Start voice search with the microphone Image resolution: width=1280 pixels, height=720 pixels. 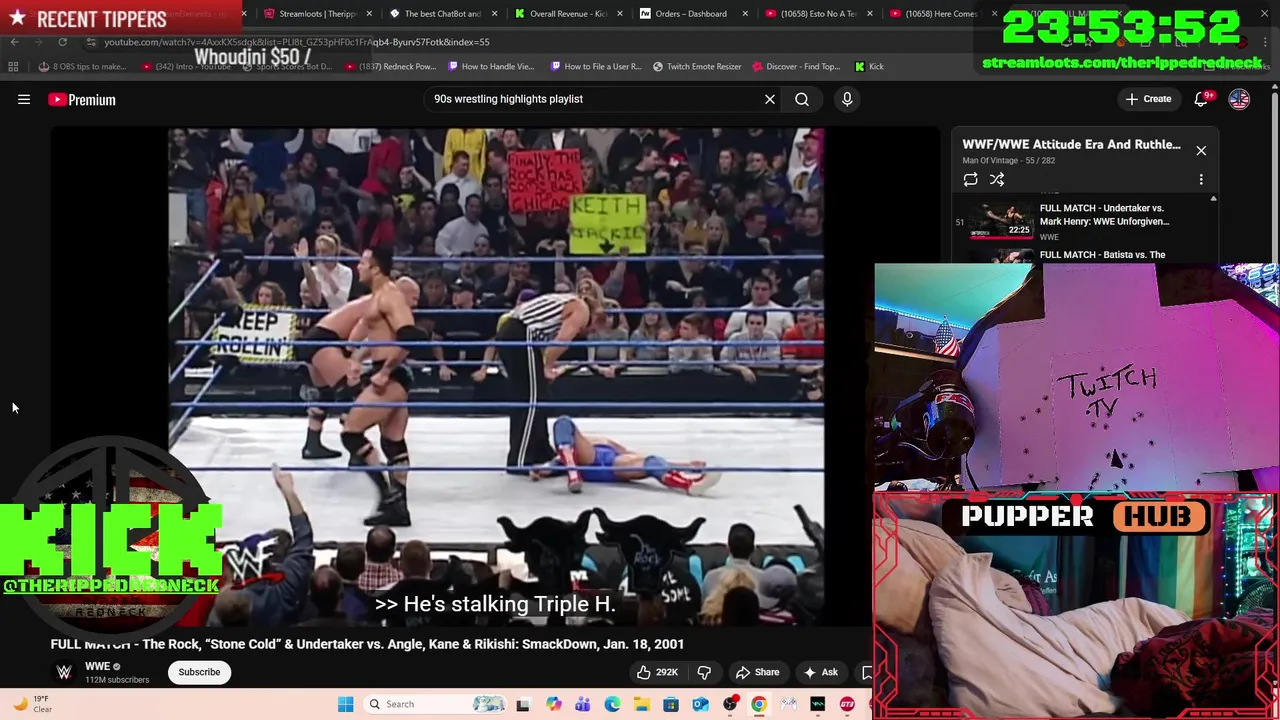(847, 99)
